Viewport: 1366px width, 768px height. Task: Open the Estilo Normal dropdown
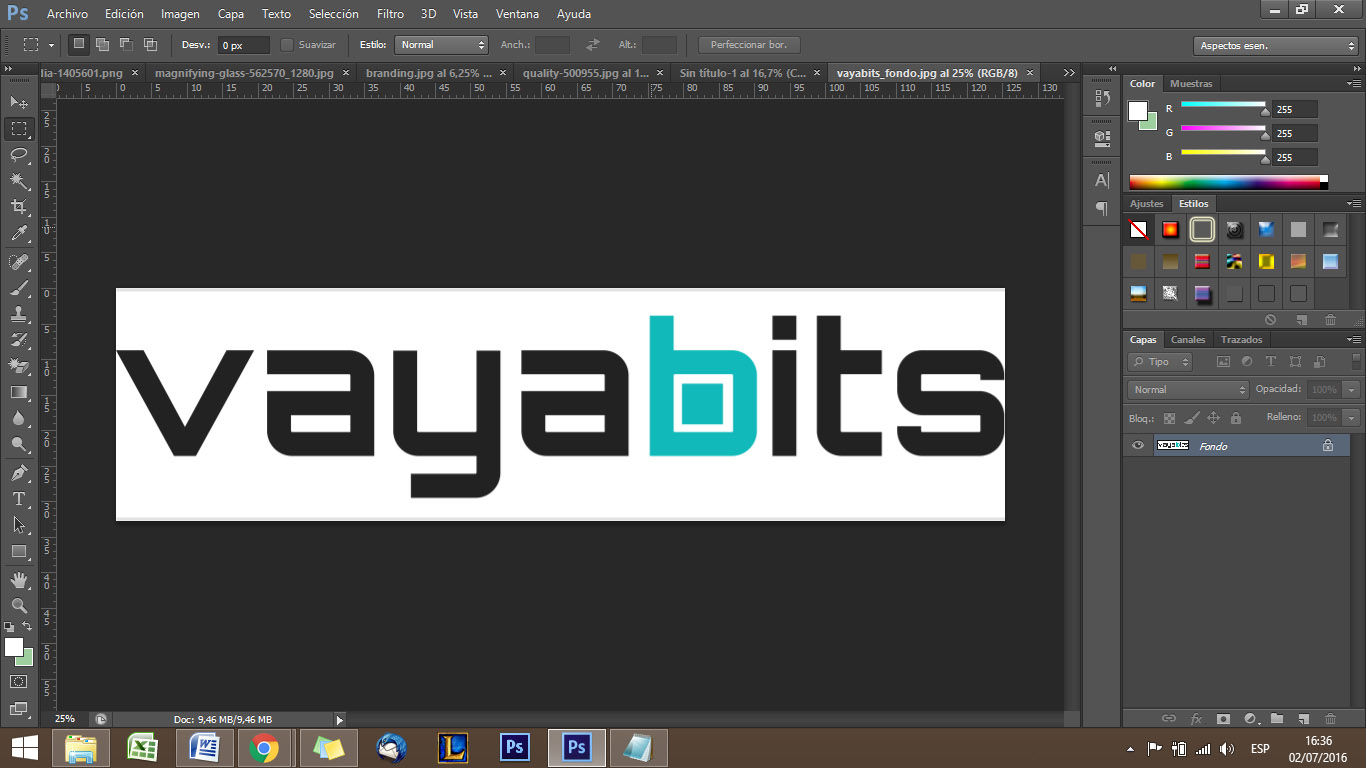tap(441, 45)
